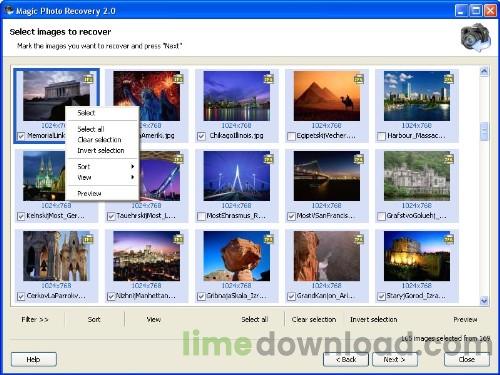Choose Select all in the context menu
This screenshot has width=500, height=375.
pyautogui.click(x=102, y=129)
